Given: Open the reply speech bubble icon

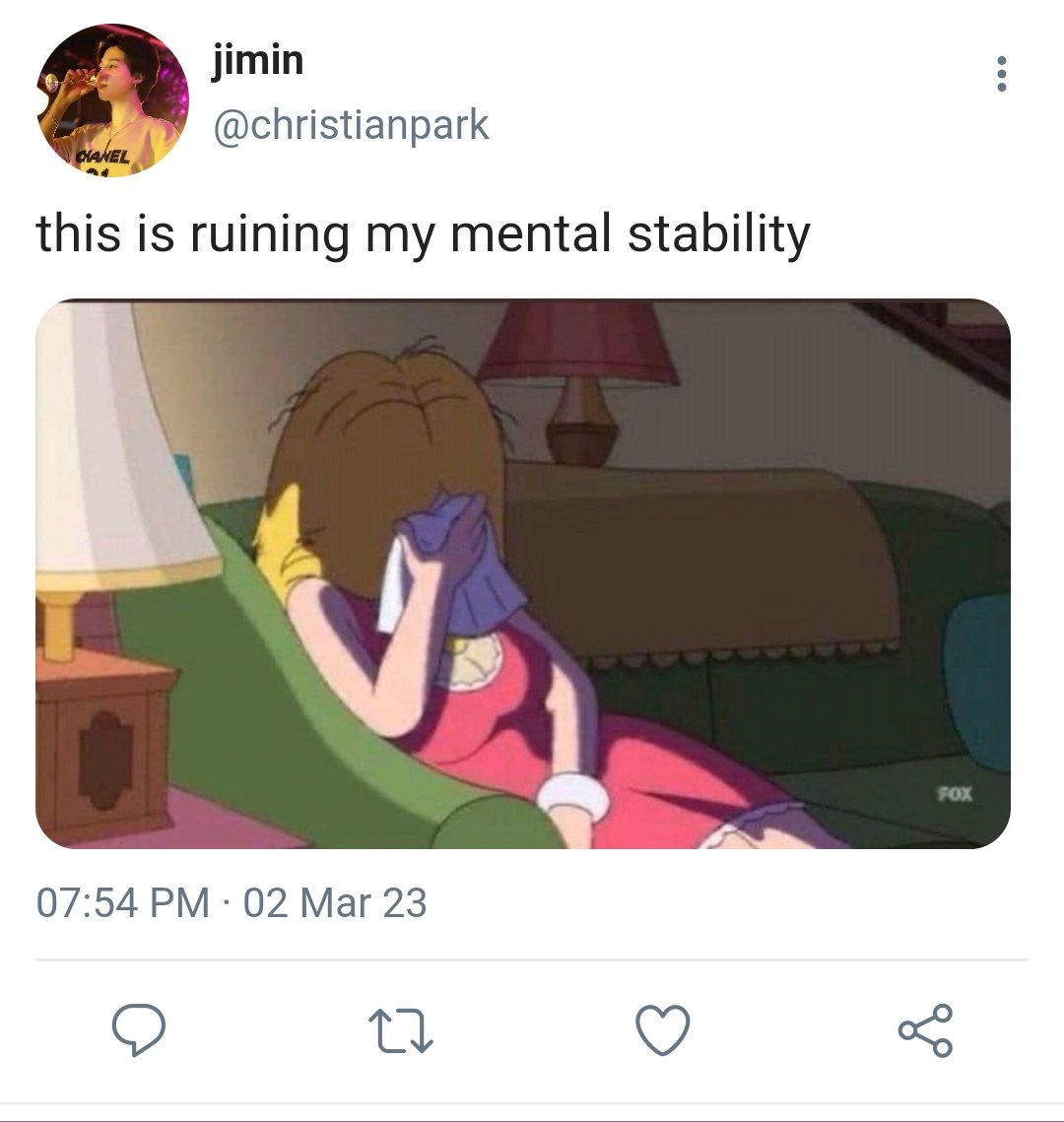Looking at the screenshot, I should (x=139, y=1029).
